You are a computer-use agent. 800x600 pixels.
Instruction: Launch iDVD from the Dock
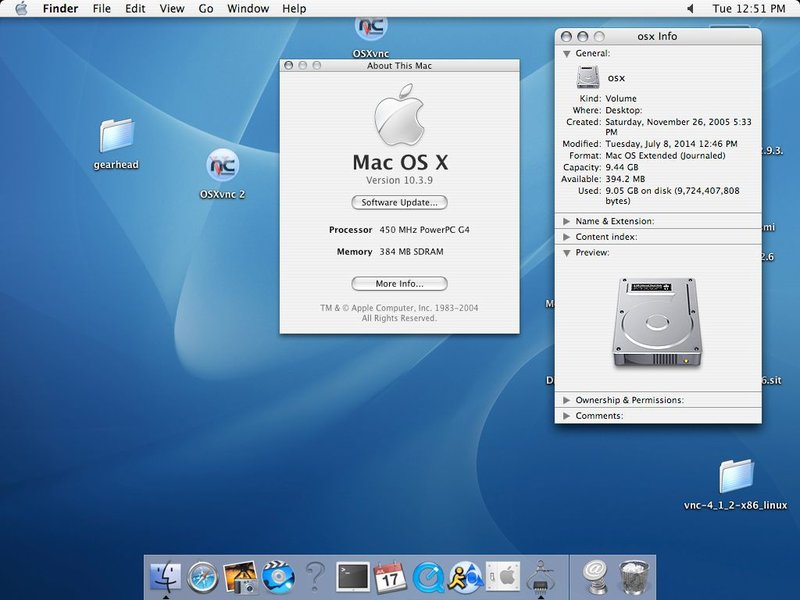click(x=278, y=577)
